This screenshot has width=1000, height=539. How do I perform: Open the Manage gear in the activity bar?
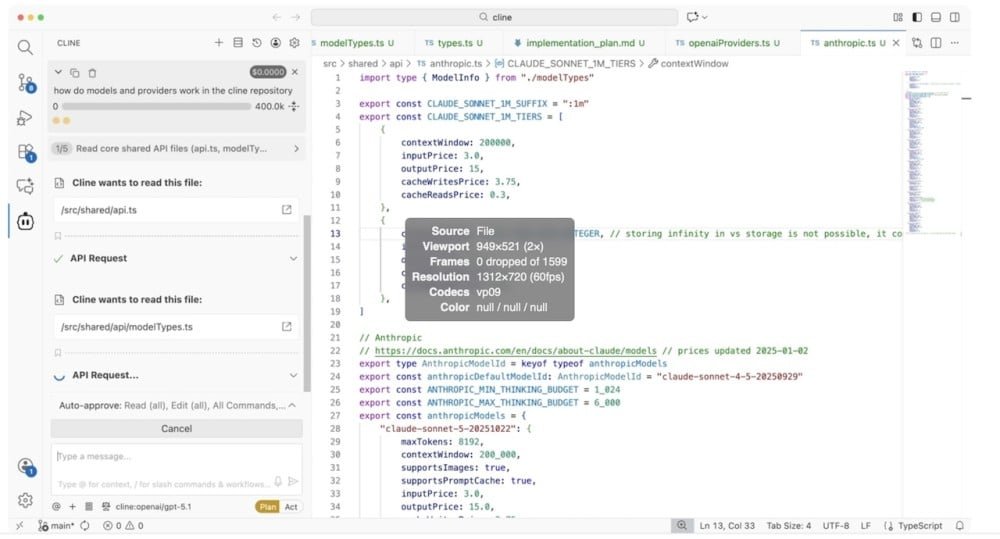click(25, 500)
